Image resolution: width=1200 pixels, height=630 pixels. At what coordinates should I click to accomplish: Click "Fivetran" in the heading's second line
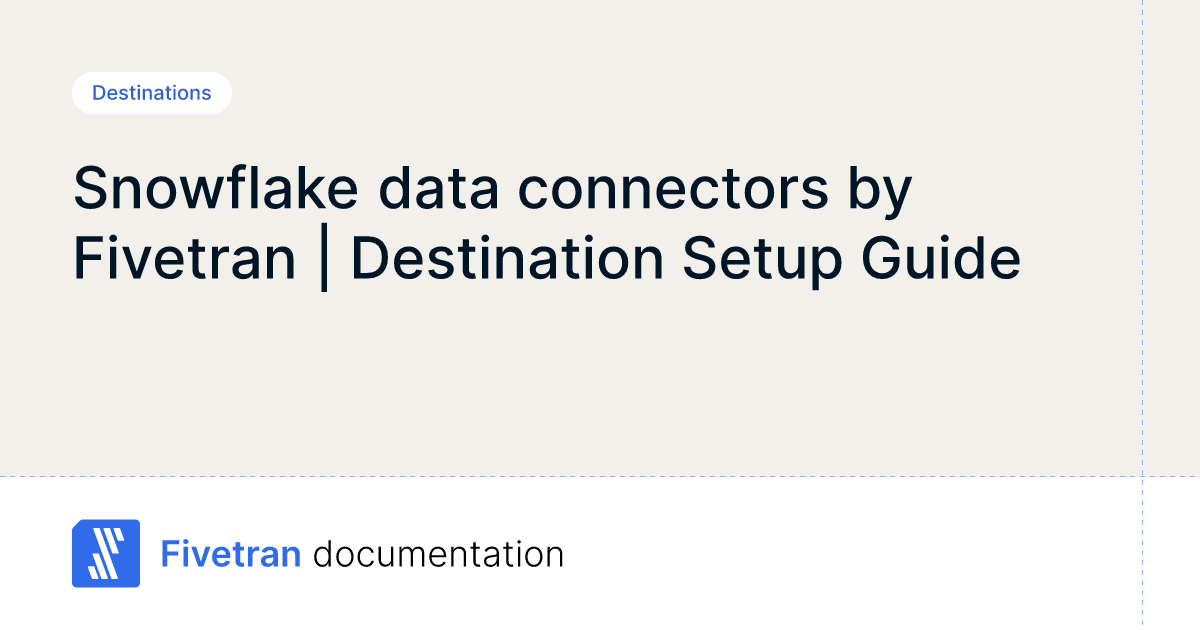click(x=185, y=259)
